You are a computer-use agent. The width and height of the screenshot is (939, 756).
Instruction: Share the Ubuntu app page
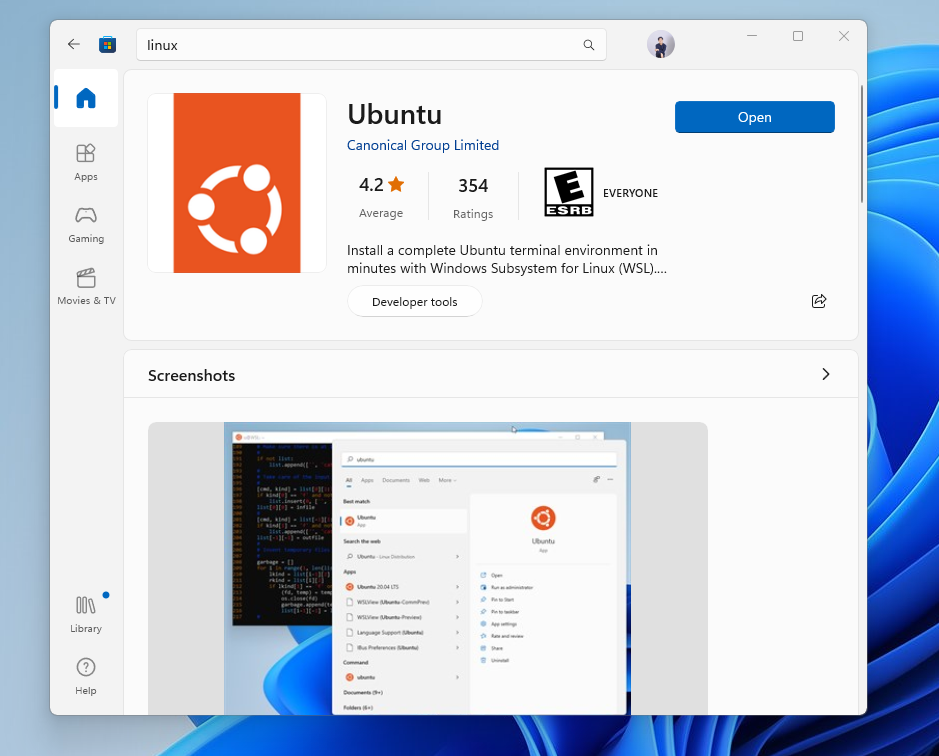[819, 301]
